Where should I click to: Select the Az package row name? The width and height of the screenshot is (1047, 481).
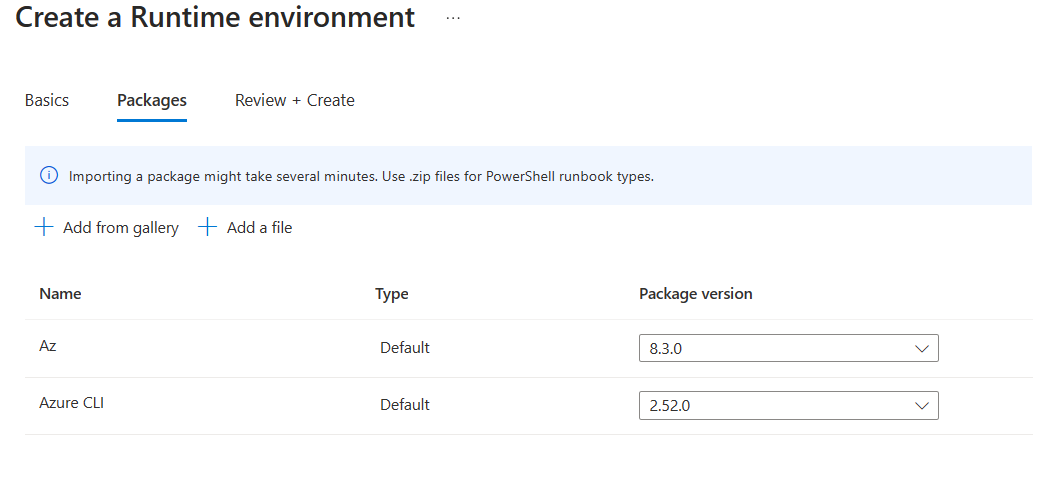tap(48, 346)
